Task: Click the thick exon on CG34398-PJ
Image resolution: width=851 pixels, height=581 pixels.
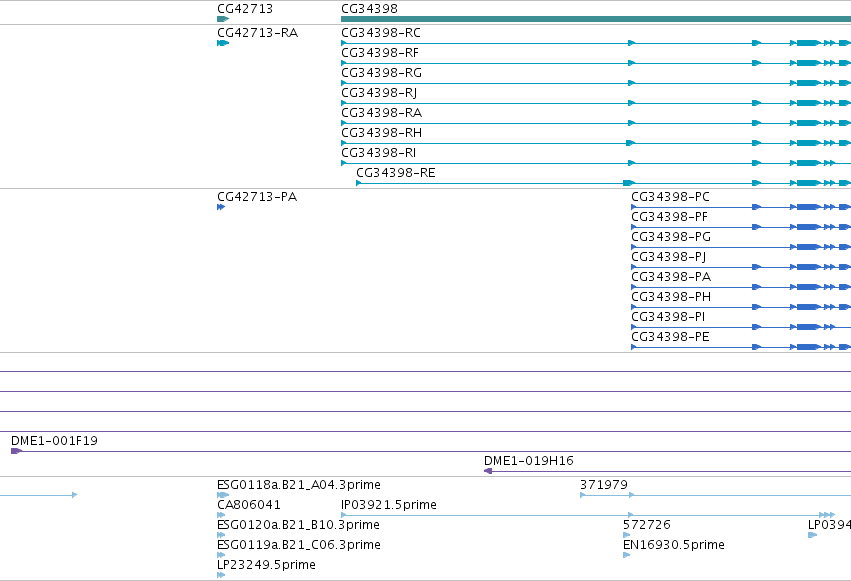Action: (x=809, y=267)
